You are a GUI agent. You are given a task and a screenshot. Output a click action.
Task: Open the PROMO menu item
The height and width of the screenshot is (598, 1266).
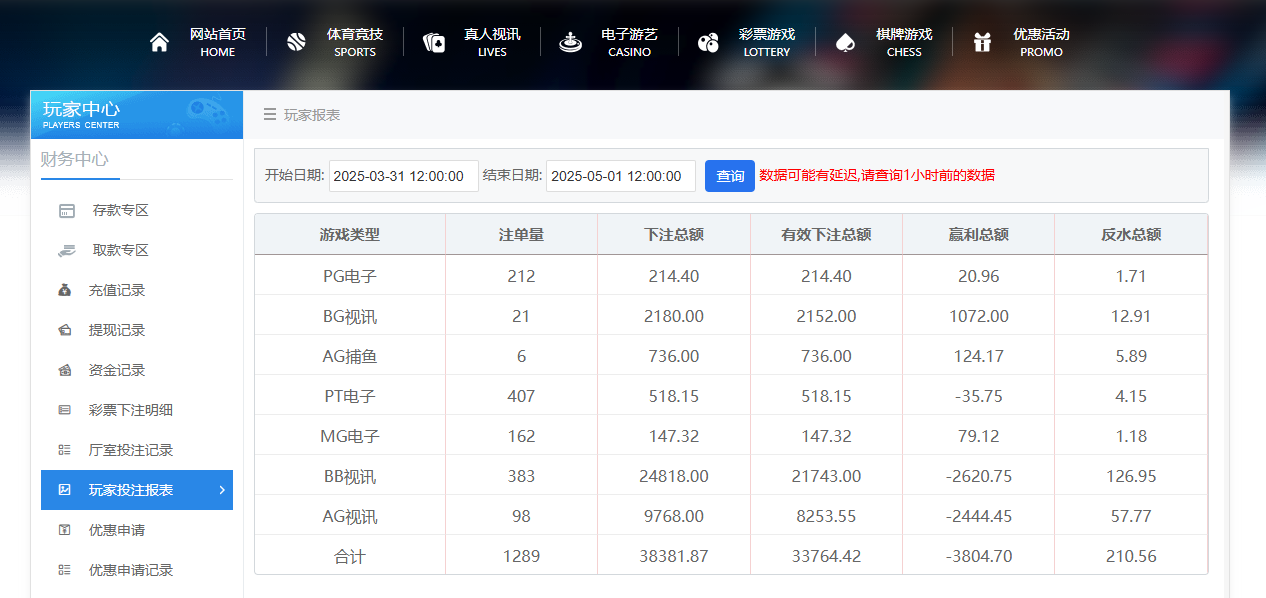pos(1040,40)
